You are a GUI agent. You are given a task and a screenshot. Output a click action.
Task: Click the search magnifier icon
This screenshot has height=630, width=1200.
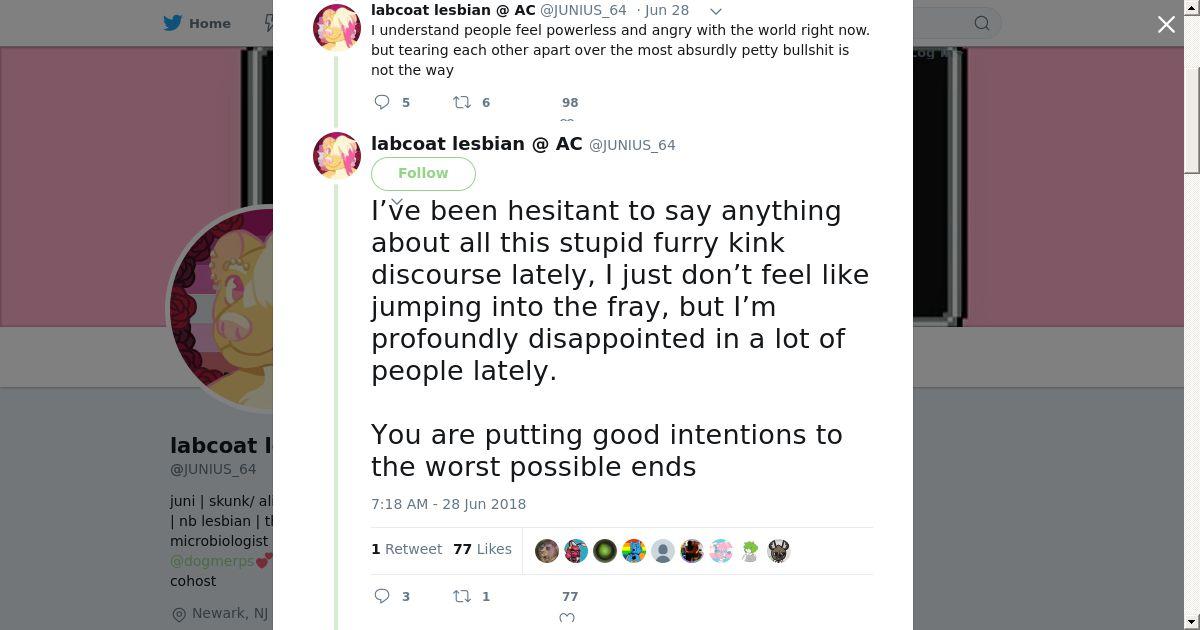click(x=982, y=23)
